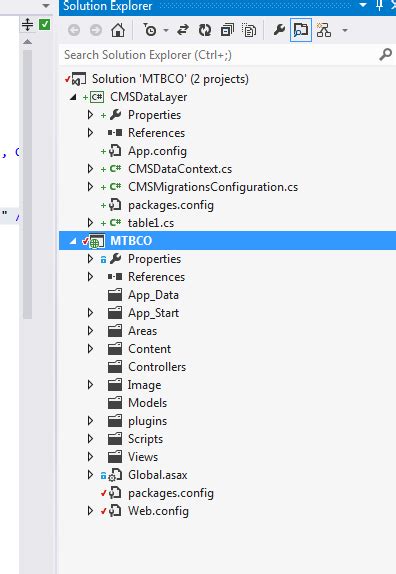The image size is (396, 574).
Task: Click the Collapse All icon
Action: pyautogui.click(x=227, y=30)
